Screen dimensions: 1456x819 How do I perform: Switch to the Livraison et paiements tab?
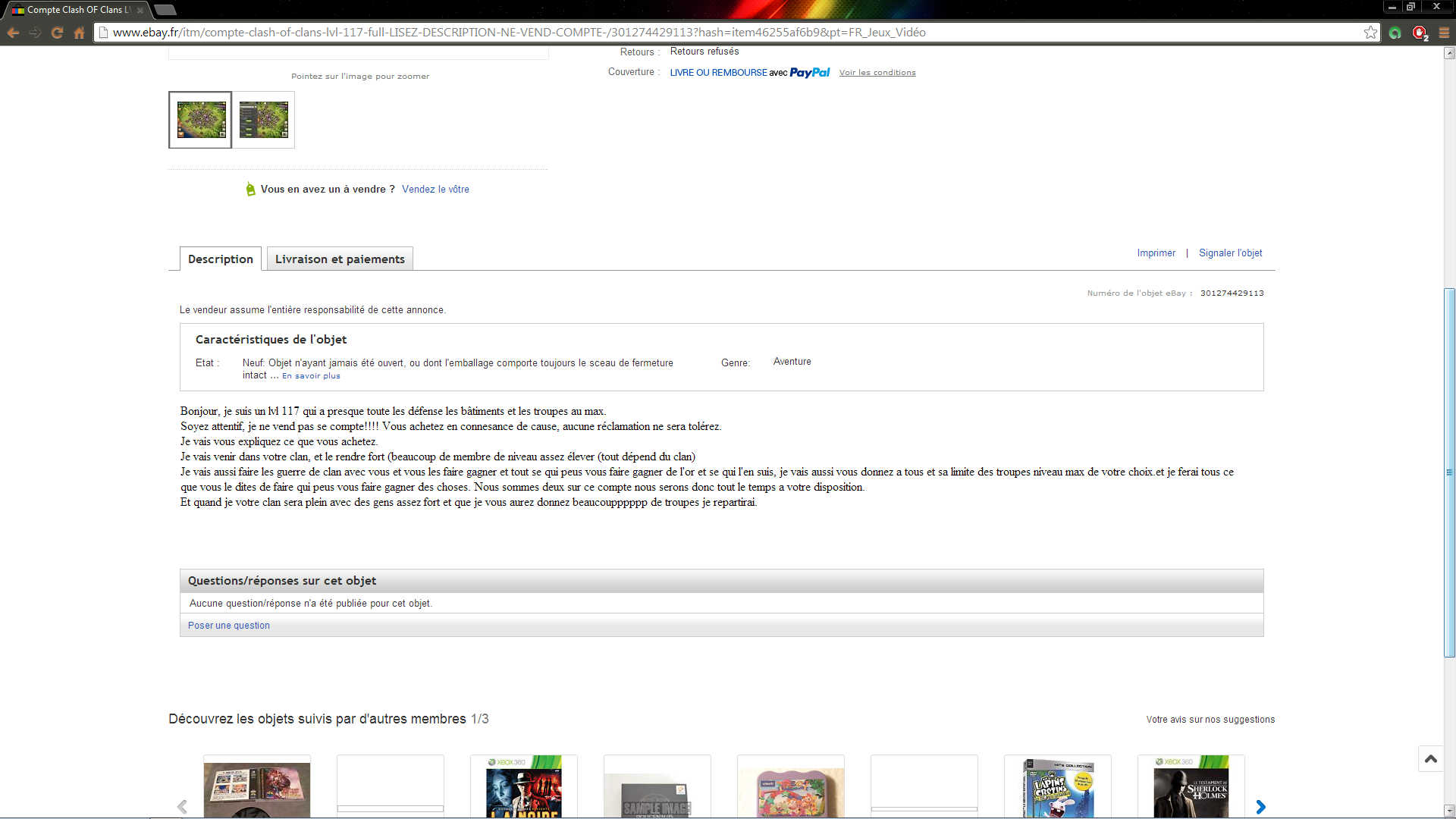pyautogui.click(x=340, y=259)
